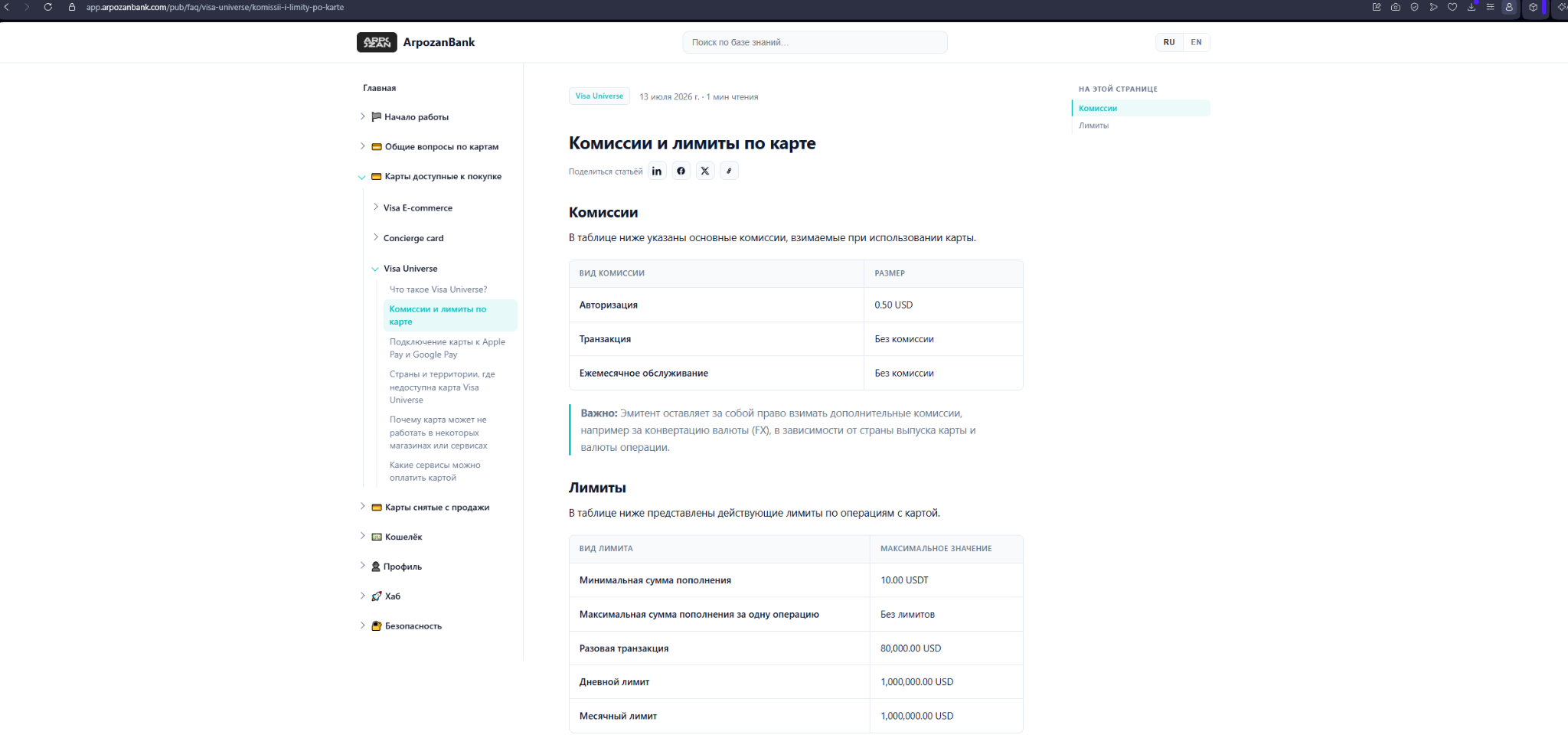Open browser easy setup sliders icon
This screenshot has width=1568, height=748.
[1490, 7]
